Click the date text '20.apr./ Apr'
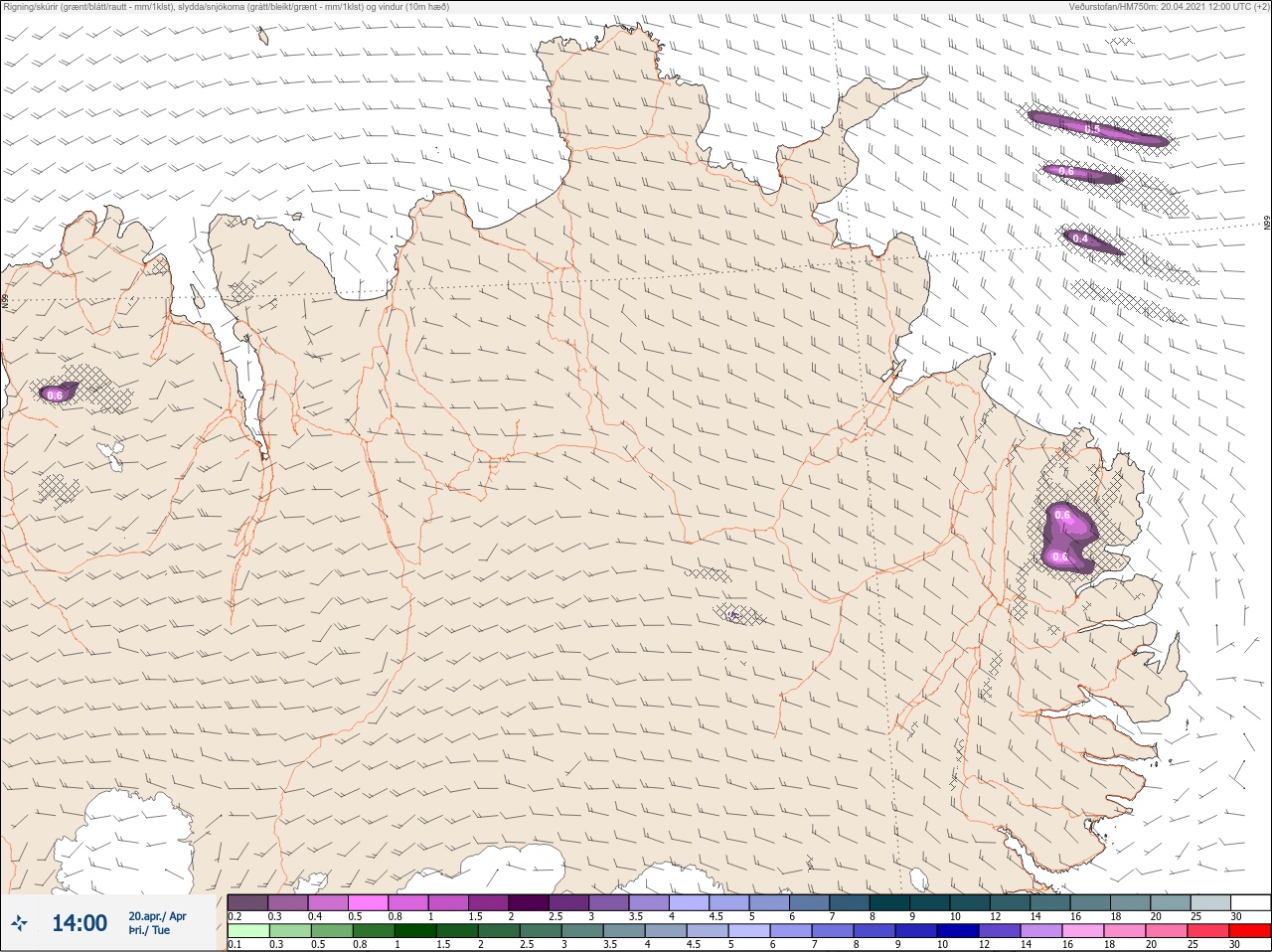Screen dimensions: 1272x952 tap(157, 916)
